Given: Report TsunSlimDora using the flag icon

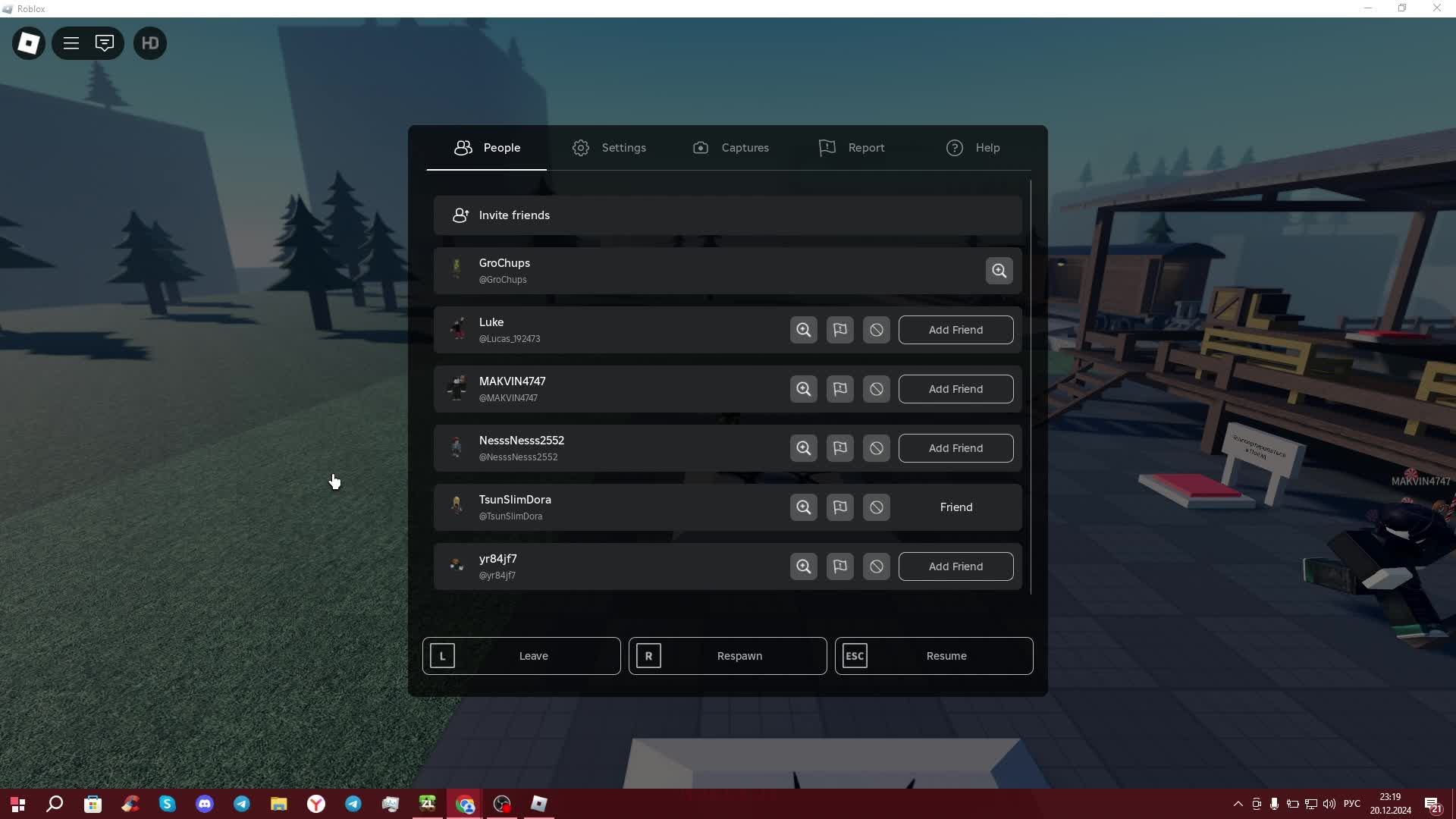Looking at the screenshot, I should (x=839, y=507).
